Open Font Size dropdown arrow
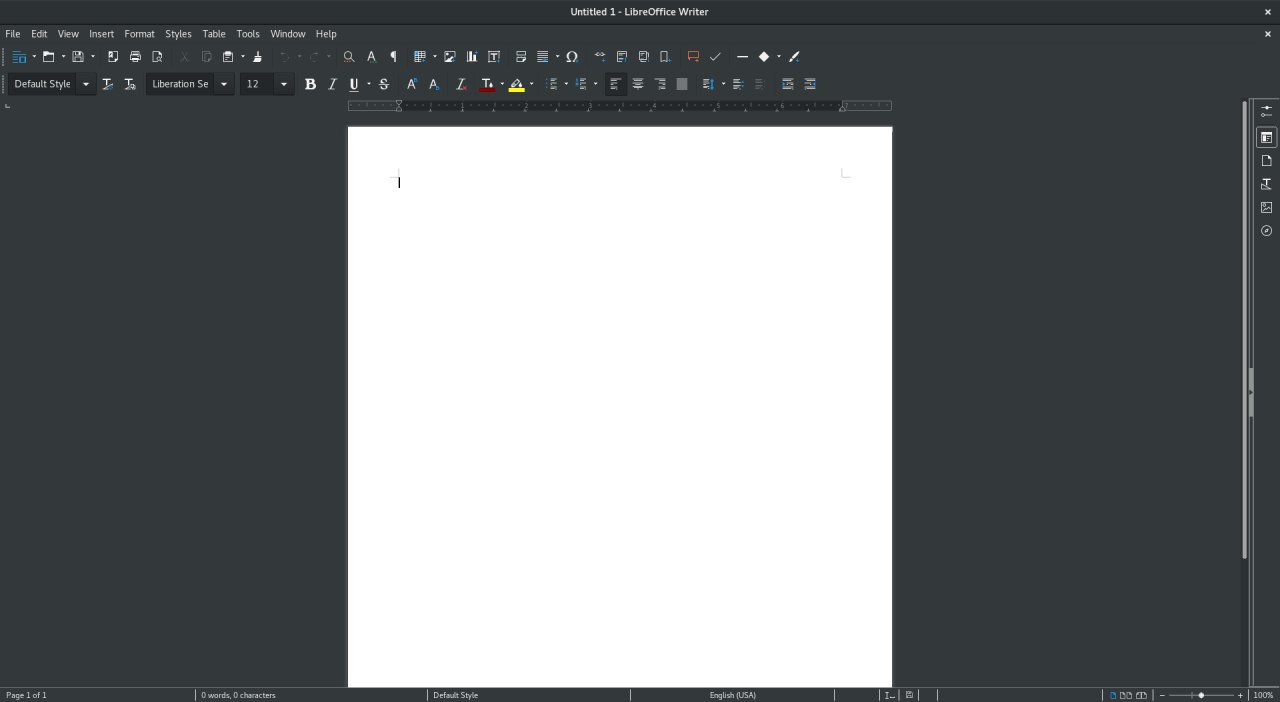 [x=284, y=84]
